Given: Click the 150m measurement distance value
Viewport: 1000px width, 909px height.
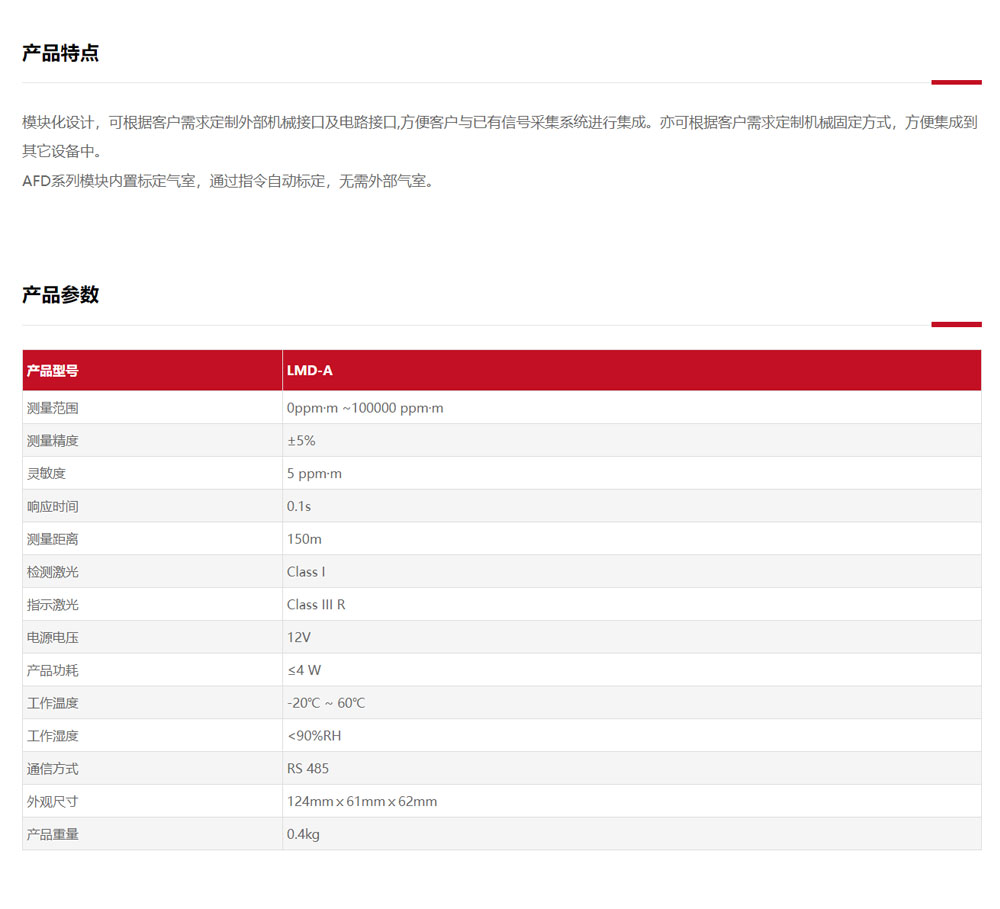Looking at the screenshot, I should (304, 539).
